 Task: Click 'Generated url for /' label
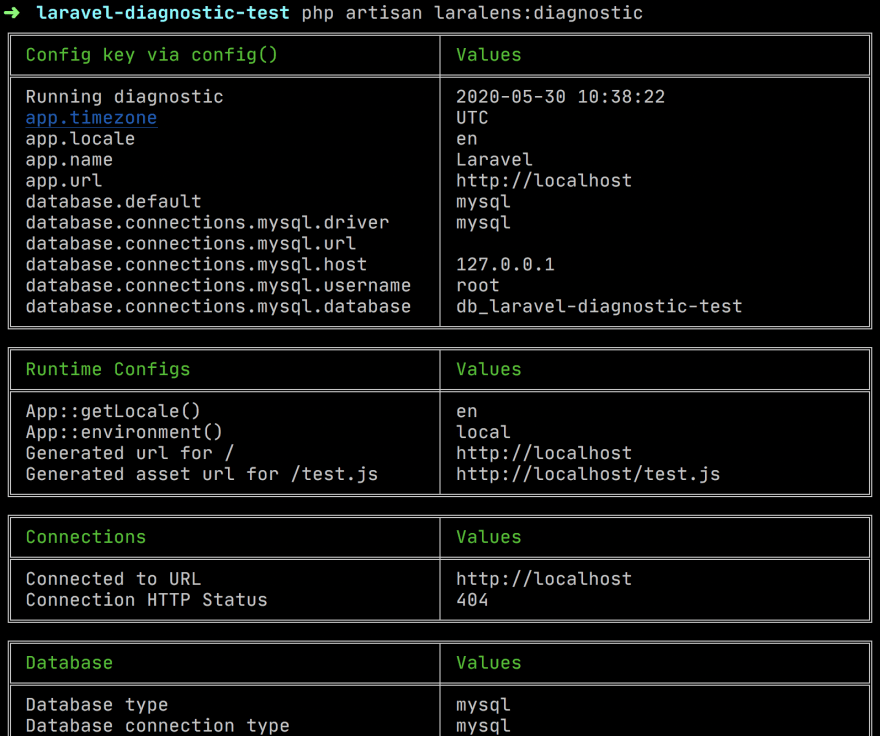pyautogui.click(x=130, y=453)
